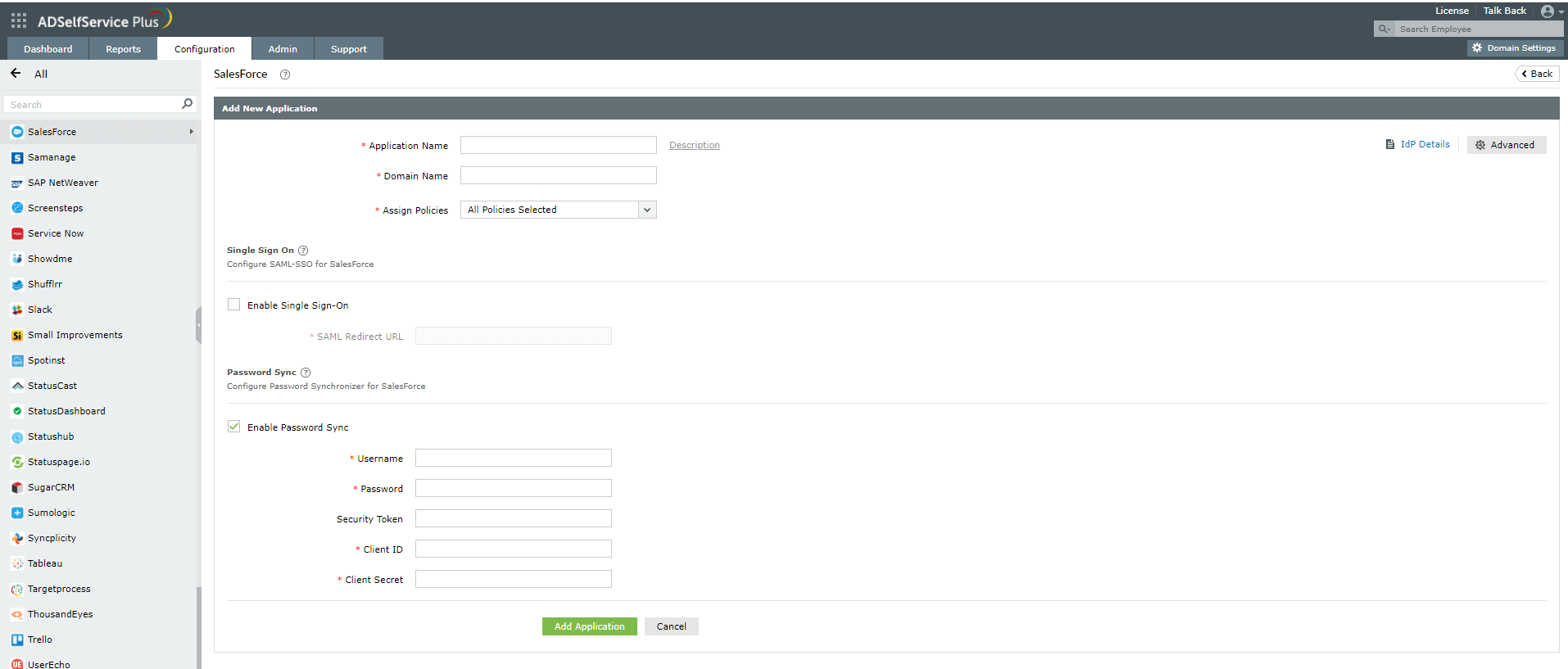Viewport: 1568px width, 669px height.
Task: Click the Slack app icon
Action: (17, 310)
